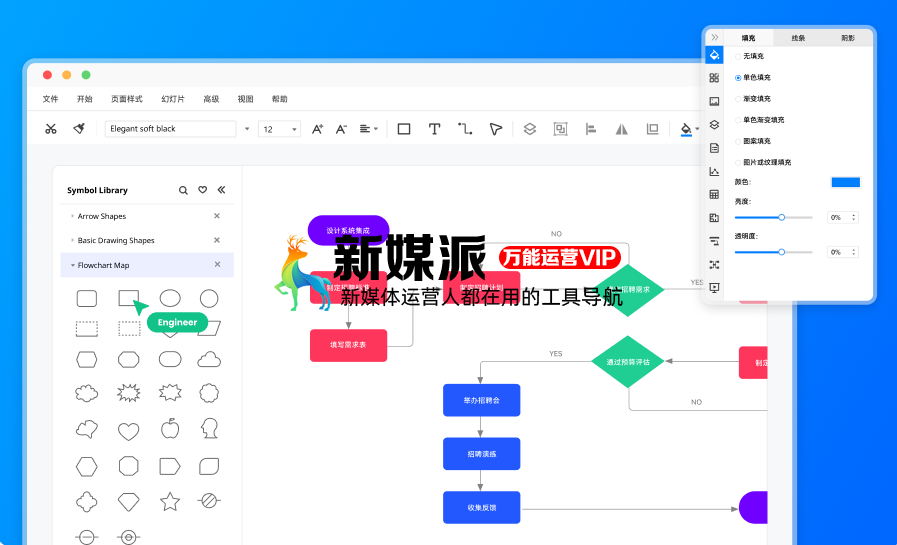The image size is (897, 545).
Task: Close the Basic Drawing Shapes library
Action: [217, 240]
